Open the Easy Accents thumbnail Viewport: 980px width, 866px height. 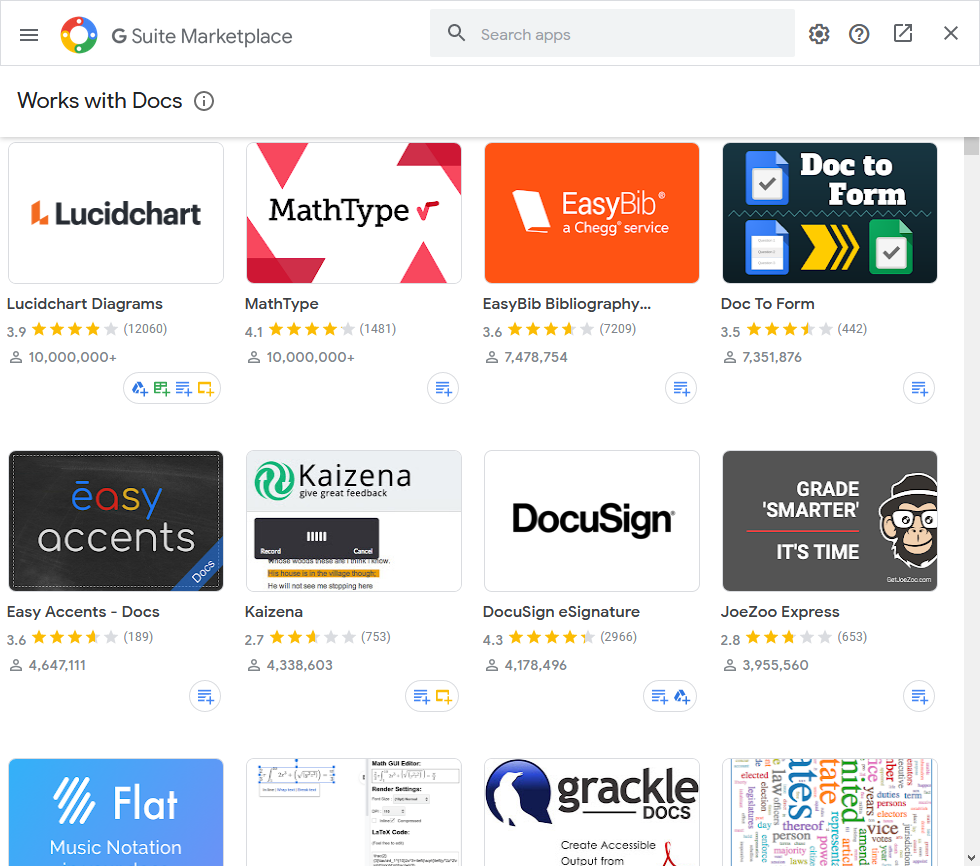coord(116,521)
